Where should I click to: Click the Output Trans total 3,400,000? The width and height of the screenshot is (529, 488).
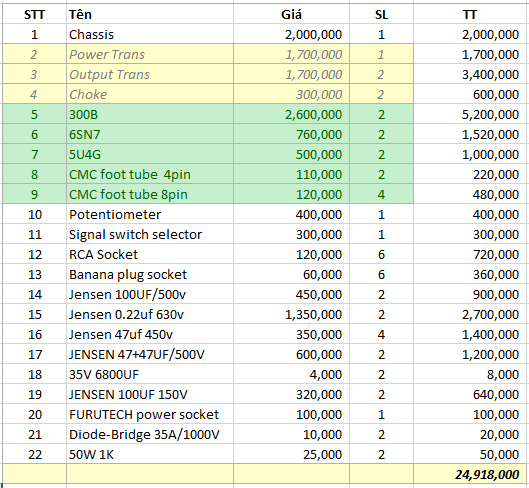coord(471,74)
